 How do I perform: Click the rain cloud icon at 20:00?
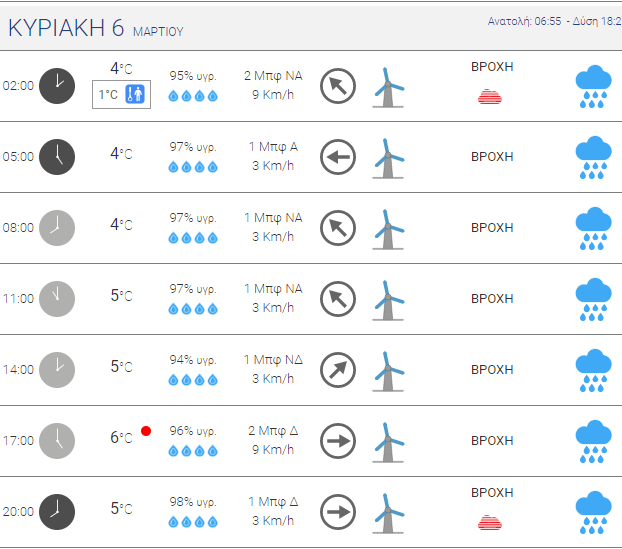pyautogui.click(x=593, y=513)
